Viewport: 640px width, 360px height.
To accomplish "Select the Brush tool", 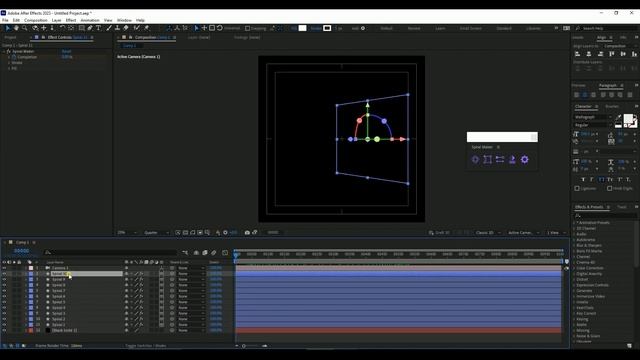I will pos(109,28).
